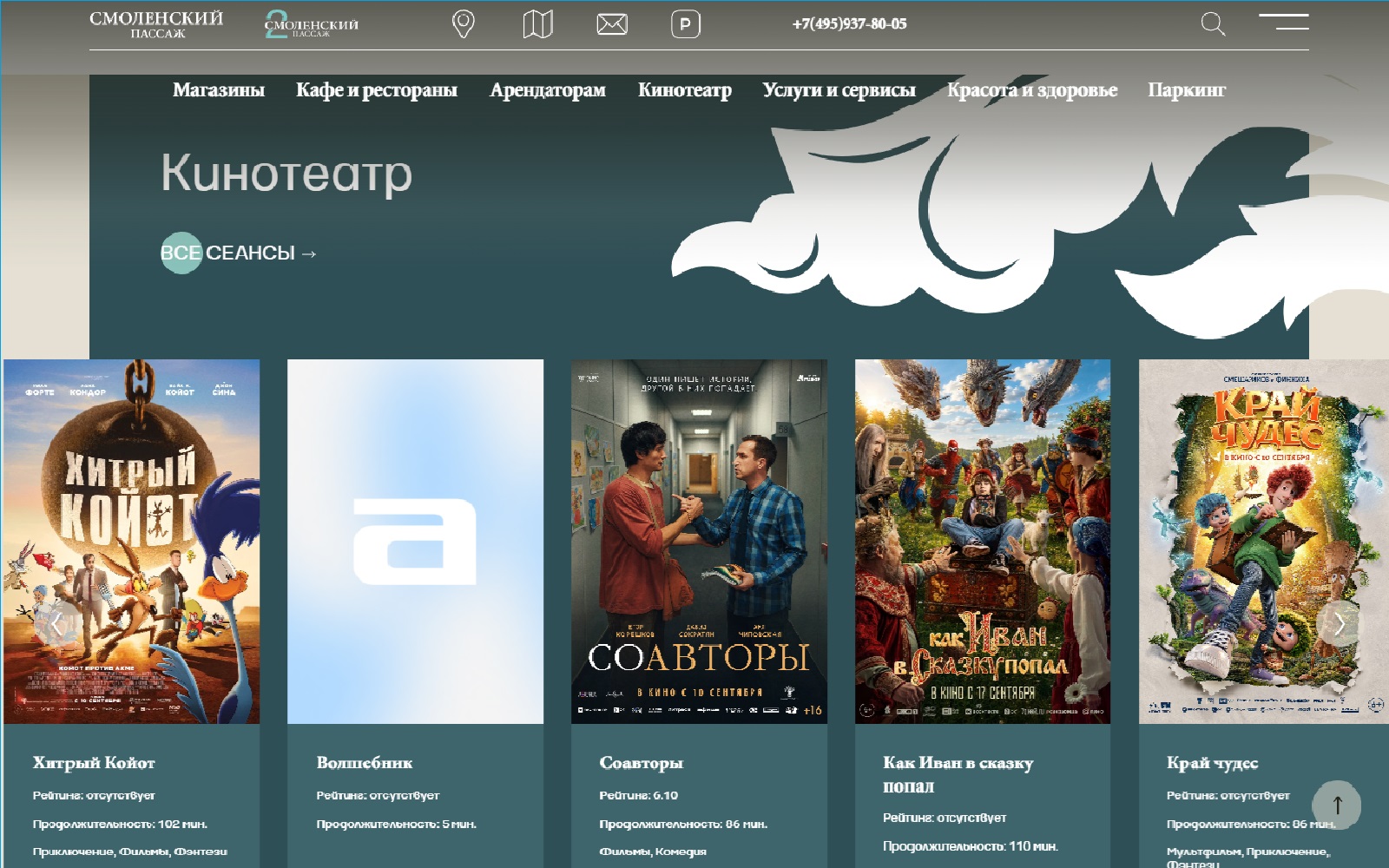Screen dimensions: 1389x868
Task: Open the Смоленский Пассаж 2 logo link
Action: click(312, 25)
